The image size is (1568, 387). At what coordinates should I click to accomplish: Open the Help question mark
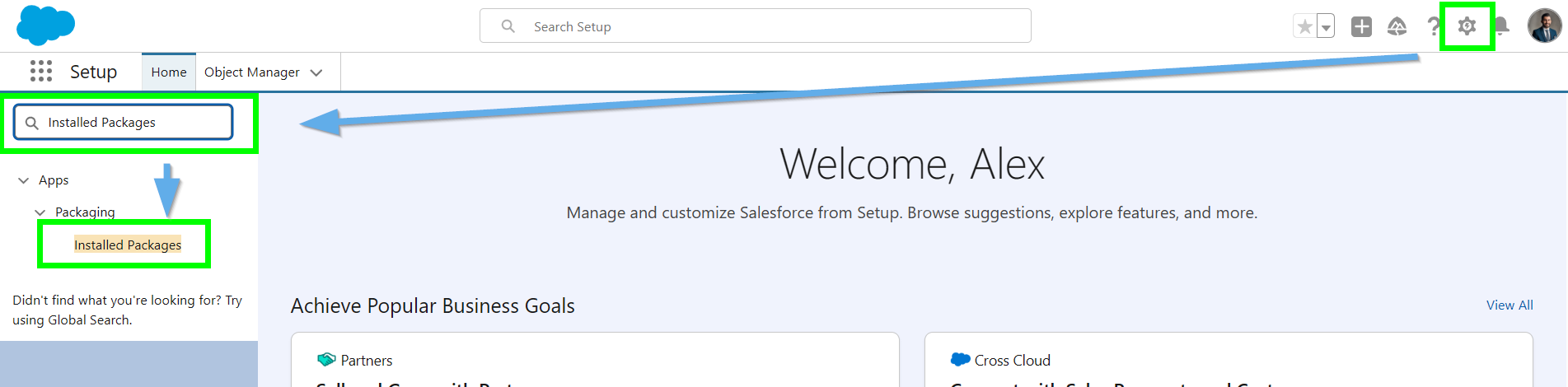tap(1433, 27)
